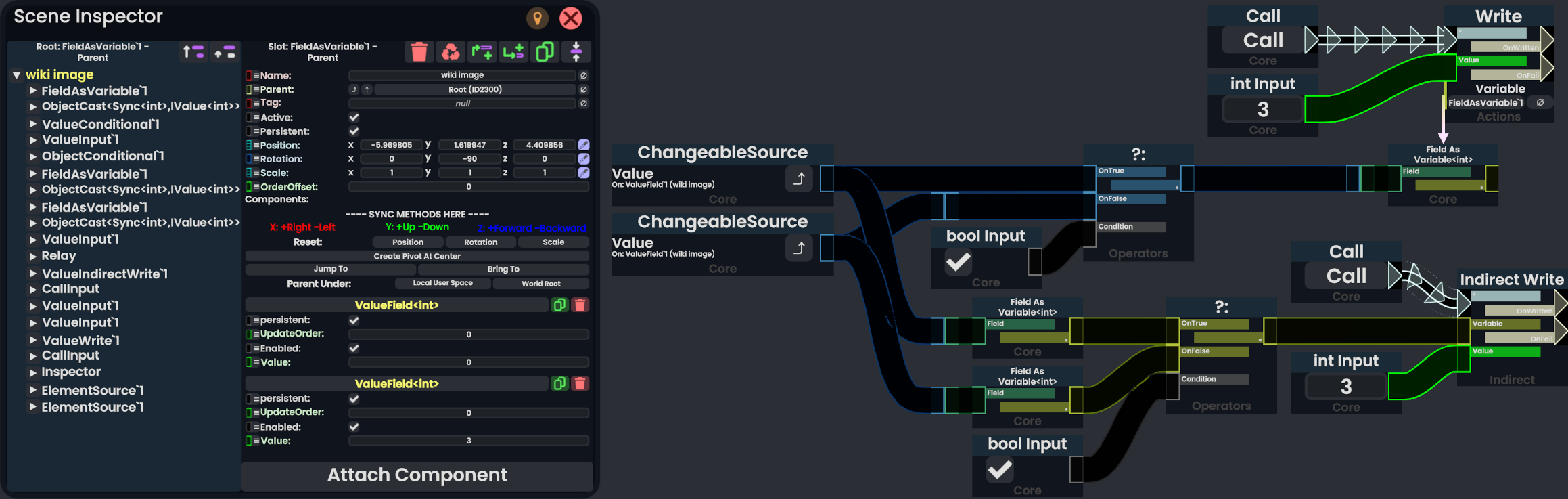Expand the Relay slot in hierarchy
The height and width of the screenshot is (499, 1568).
[32, 256]
